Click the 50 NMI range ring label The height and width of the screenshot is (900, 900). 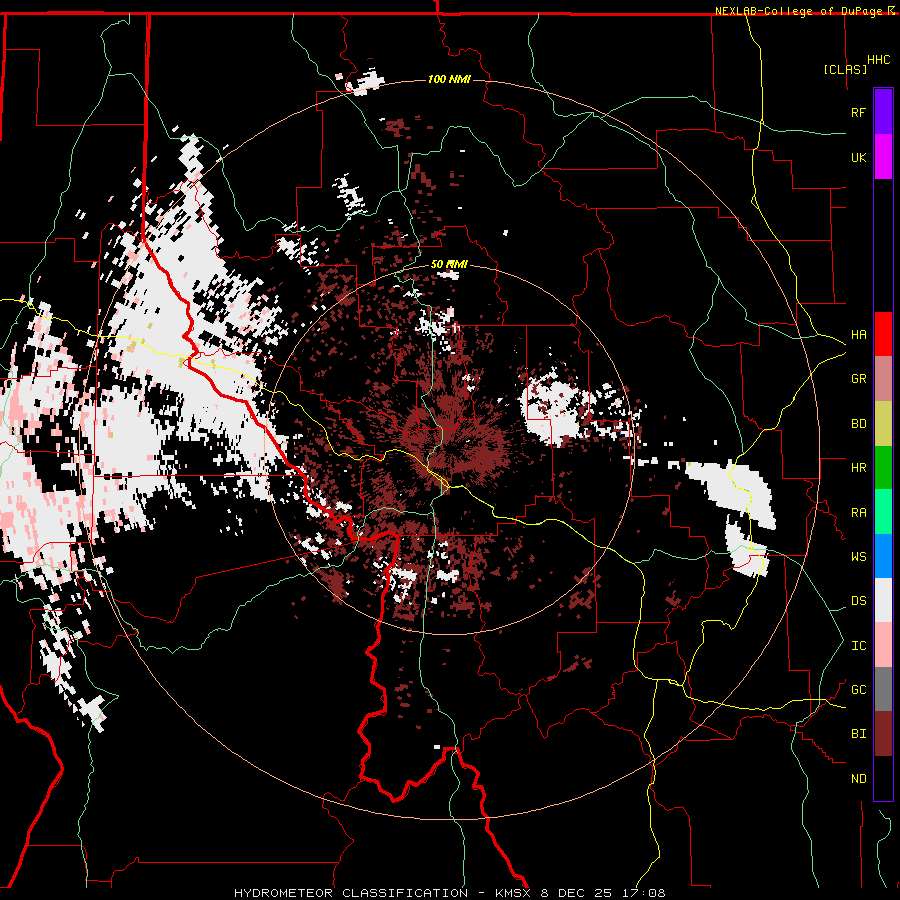pyautogui.click(x=449, y=264)
